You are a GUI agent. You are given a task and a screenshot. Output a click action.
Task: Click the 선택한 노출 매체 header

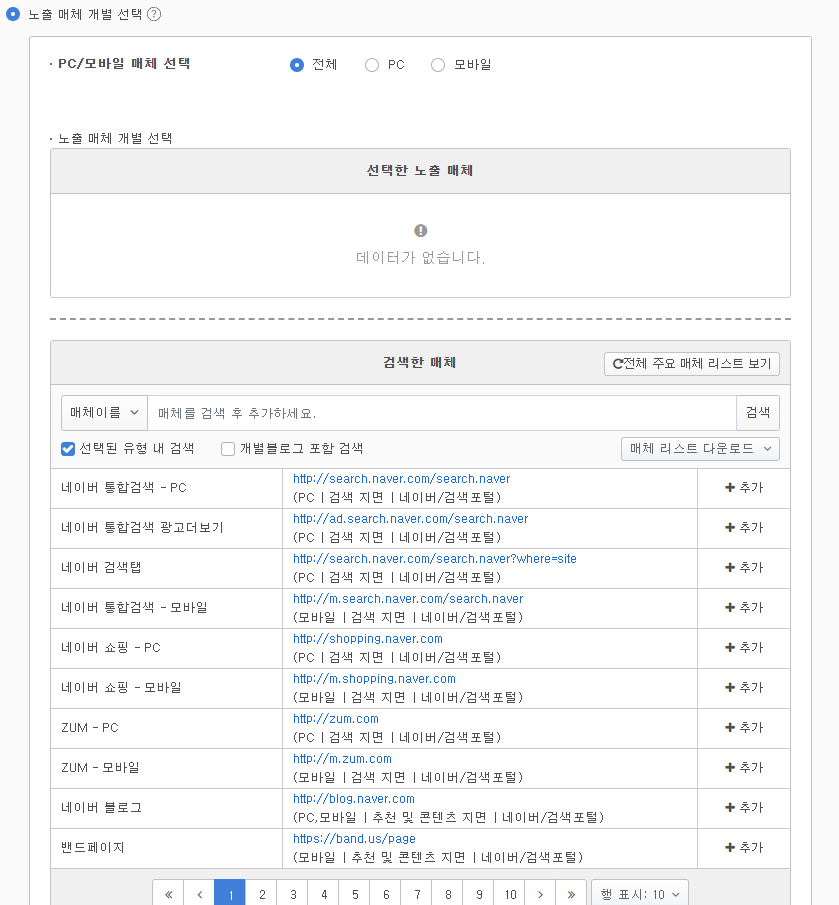click(420, 171)
